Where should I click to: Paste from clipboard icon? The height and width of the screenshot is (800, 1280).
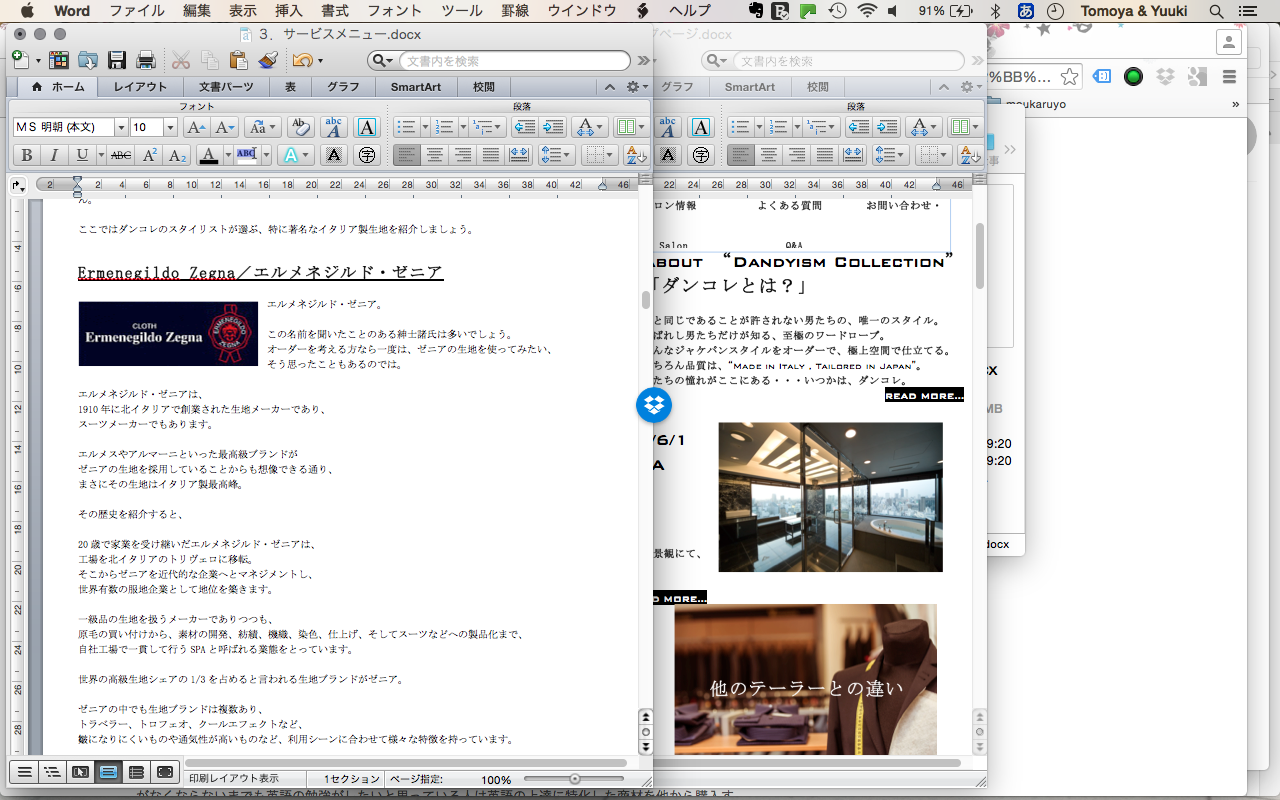[x=238, y=60]
